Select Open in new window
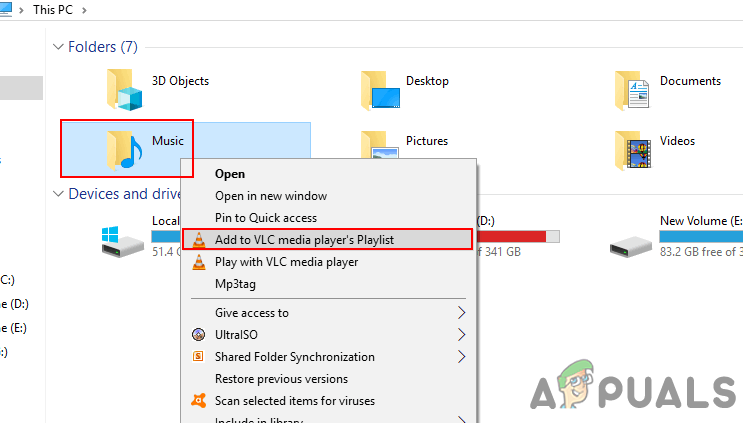743x423 pixels. point(271,196)
